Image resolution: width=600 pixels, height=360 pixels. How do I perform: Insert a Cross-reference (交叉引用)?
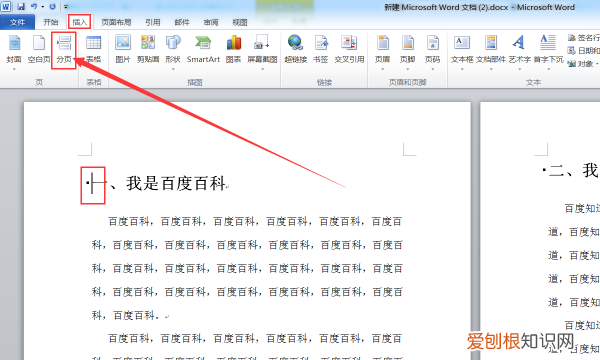point(349,49)
